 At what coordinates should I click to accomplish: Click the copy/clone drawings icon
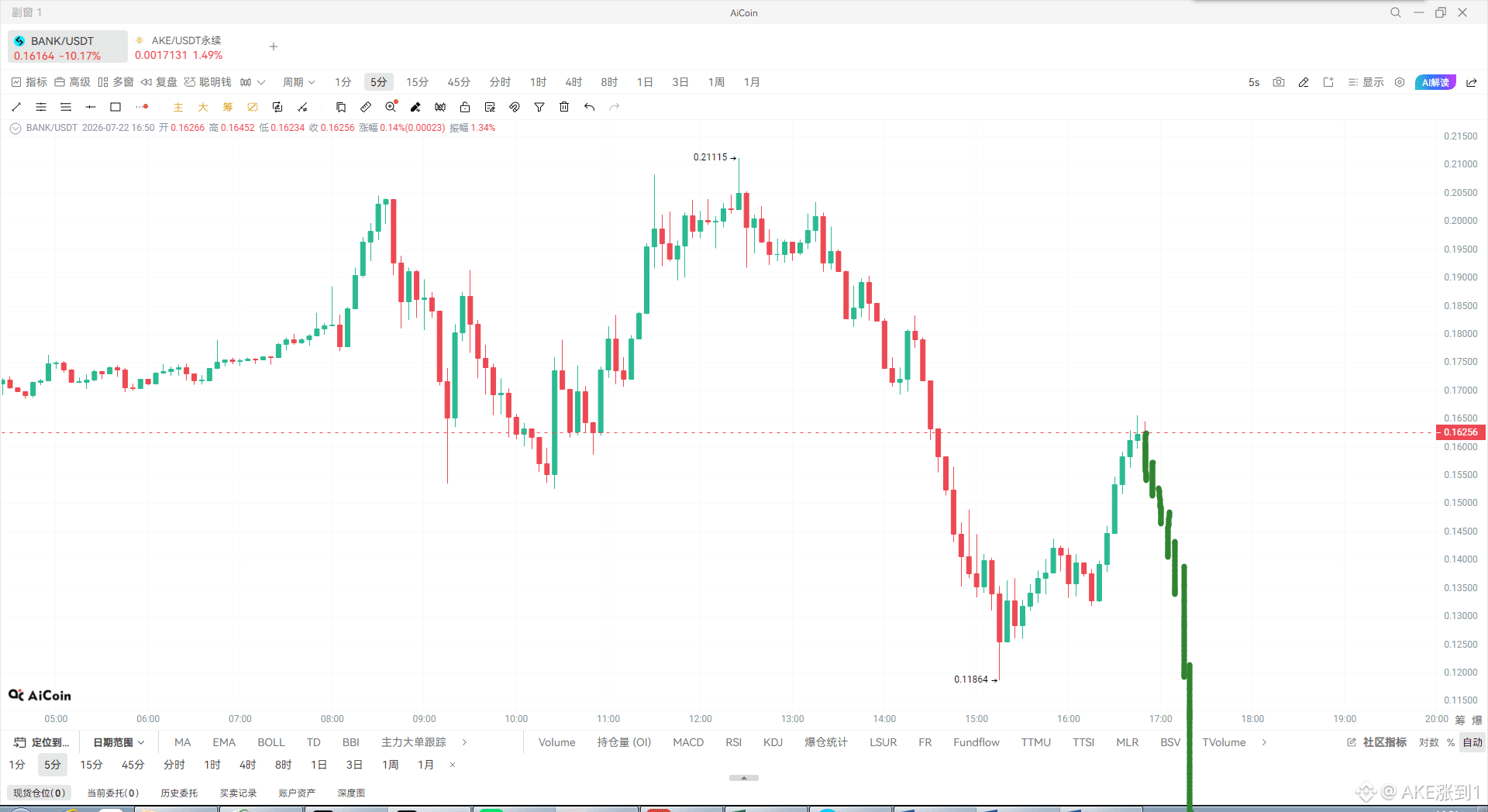(x=341, y=107)
